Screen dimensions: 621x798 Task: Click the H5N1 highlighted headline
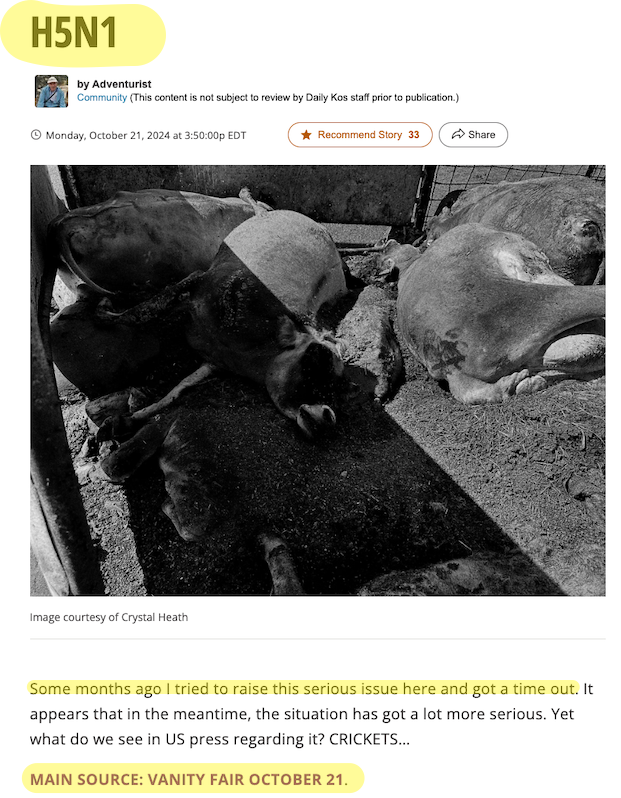pyautogui.click(x=74, y=33)
